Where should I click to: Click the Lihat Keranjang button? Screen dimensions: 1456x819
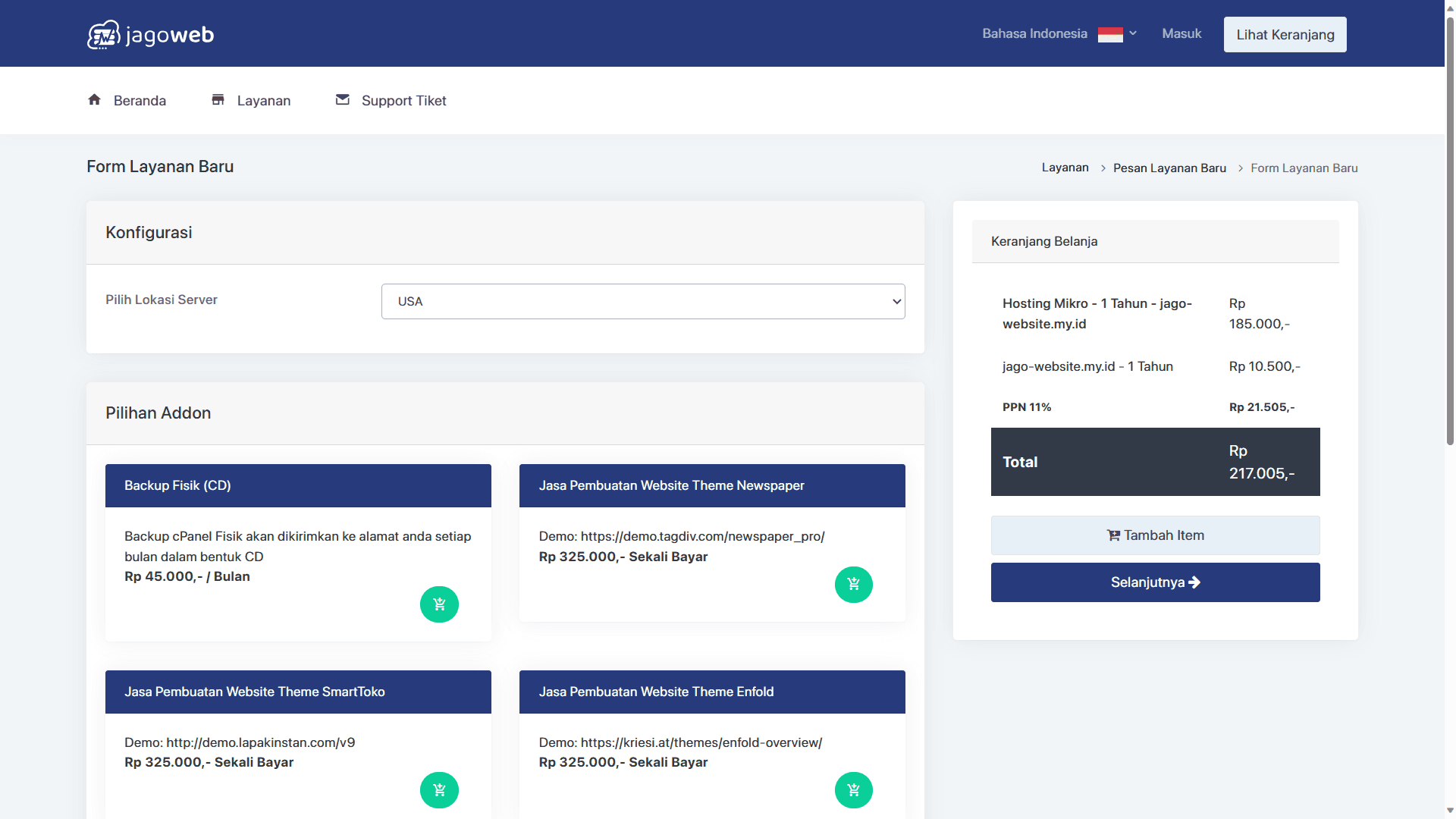[x=1285, y=35]
